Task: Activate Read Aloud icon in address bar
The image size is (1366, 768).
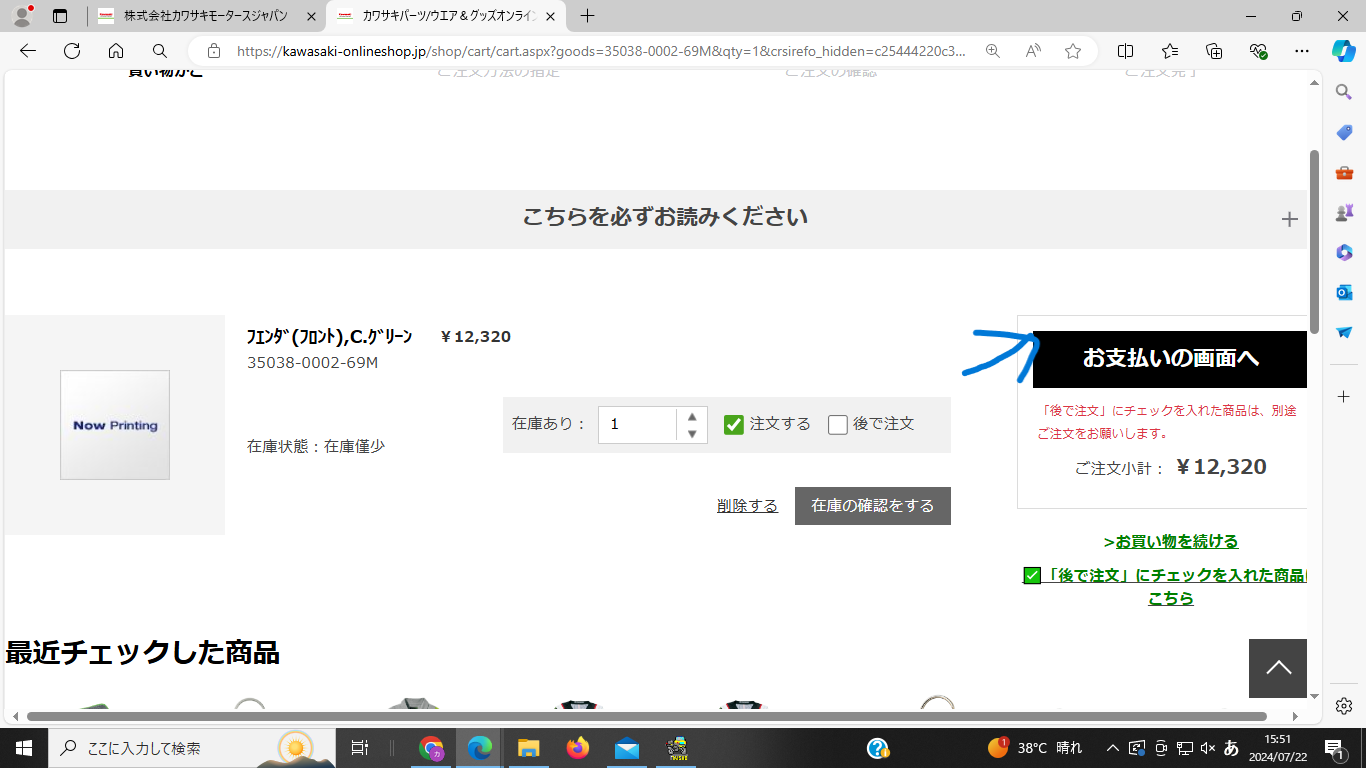Action: point(1033,51)
